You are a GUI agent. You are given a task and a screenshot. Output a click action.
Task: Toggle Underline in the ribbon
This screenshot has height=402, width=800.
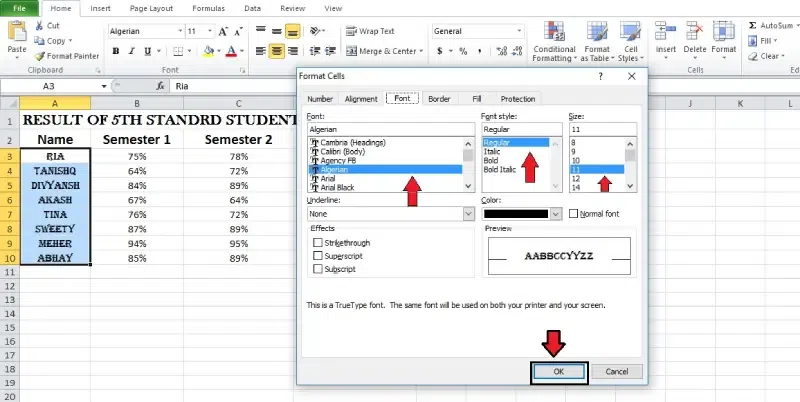click(x=147, y=51)
